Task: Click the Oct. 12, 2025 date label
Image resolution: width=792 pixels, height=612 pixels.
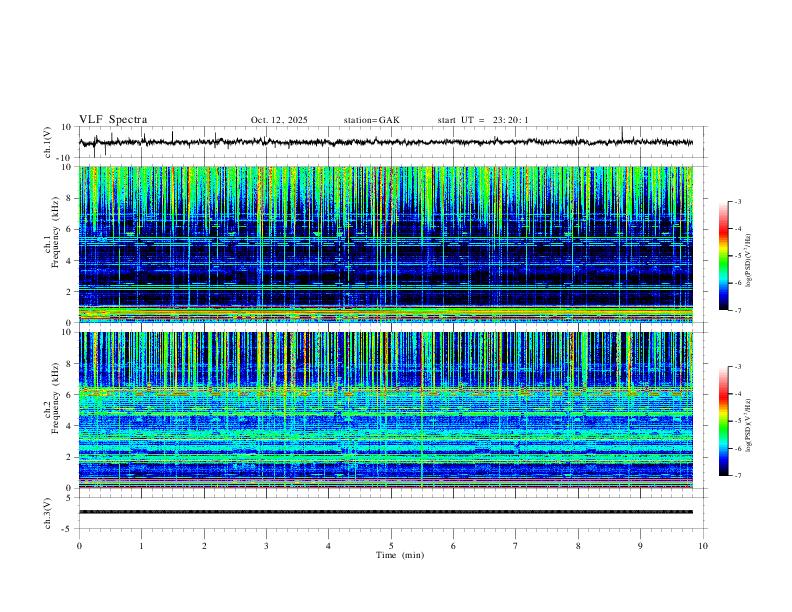Action: pyautogui.click(x=279, y=120)
